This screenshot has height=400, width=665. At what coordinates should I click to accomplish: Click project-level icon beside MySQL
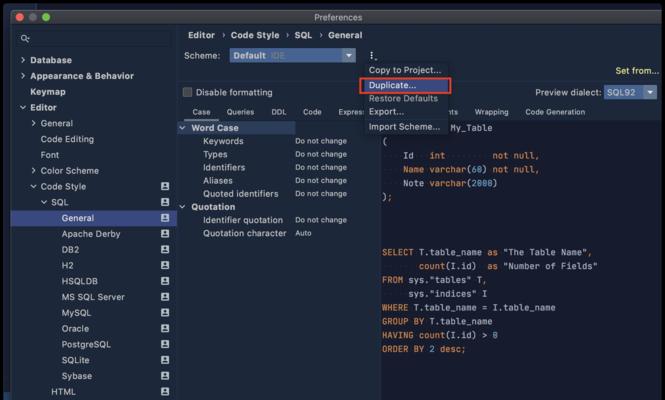[165, 313]
